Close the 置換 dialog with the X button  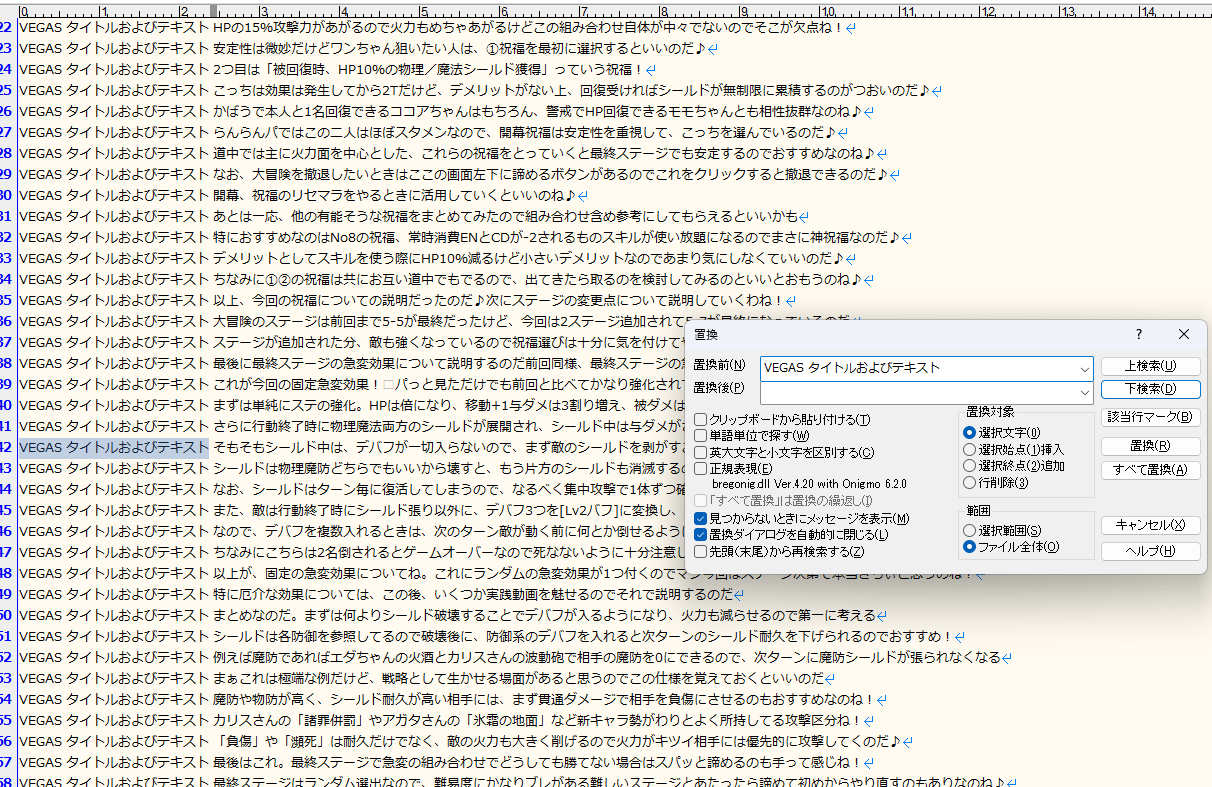1184,335
